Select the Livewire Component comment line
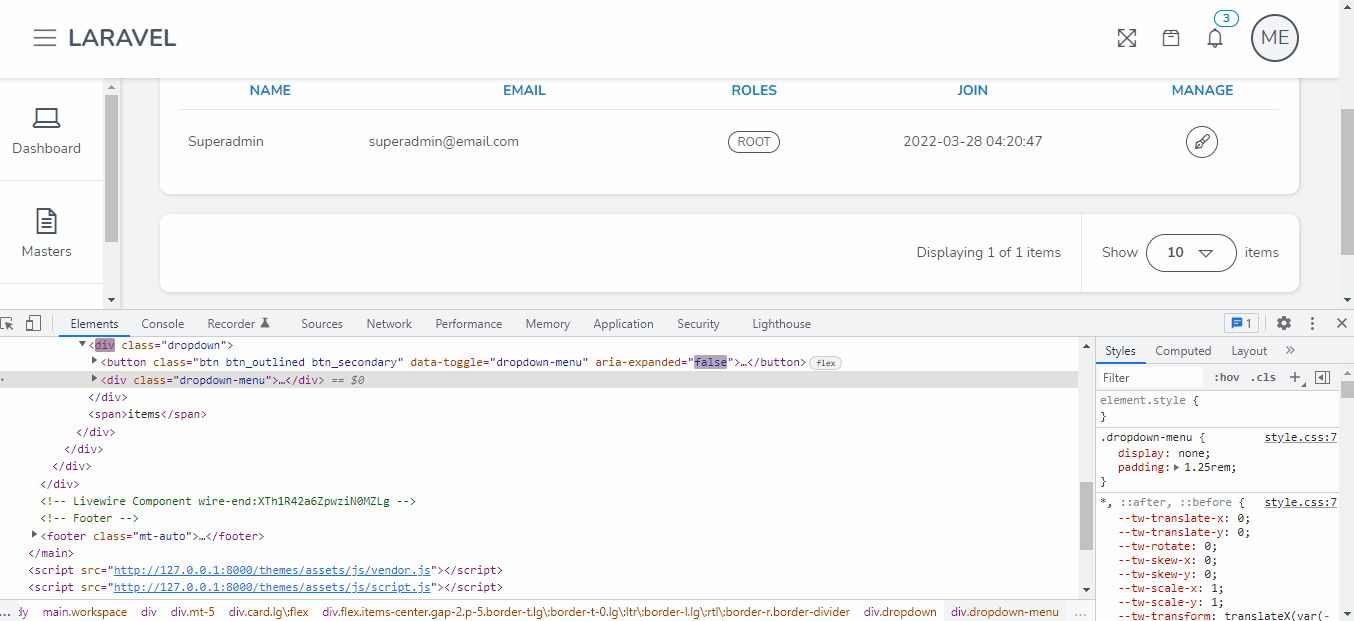The width and height of the screenshot is (1354, 621). click(x=228, y=501)
